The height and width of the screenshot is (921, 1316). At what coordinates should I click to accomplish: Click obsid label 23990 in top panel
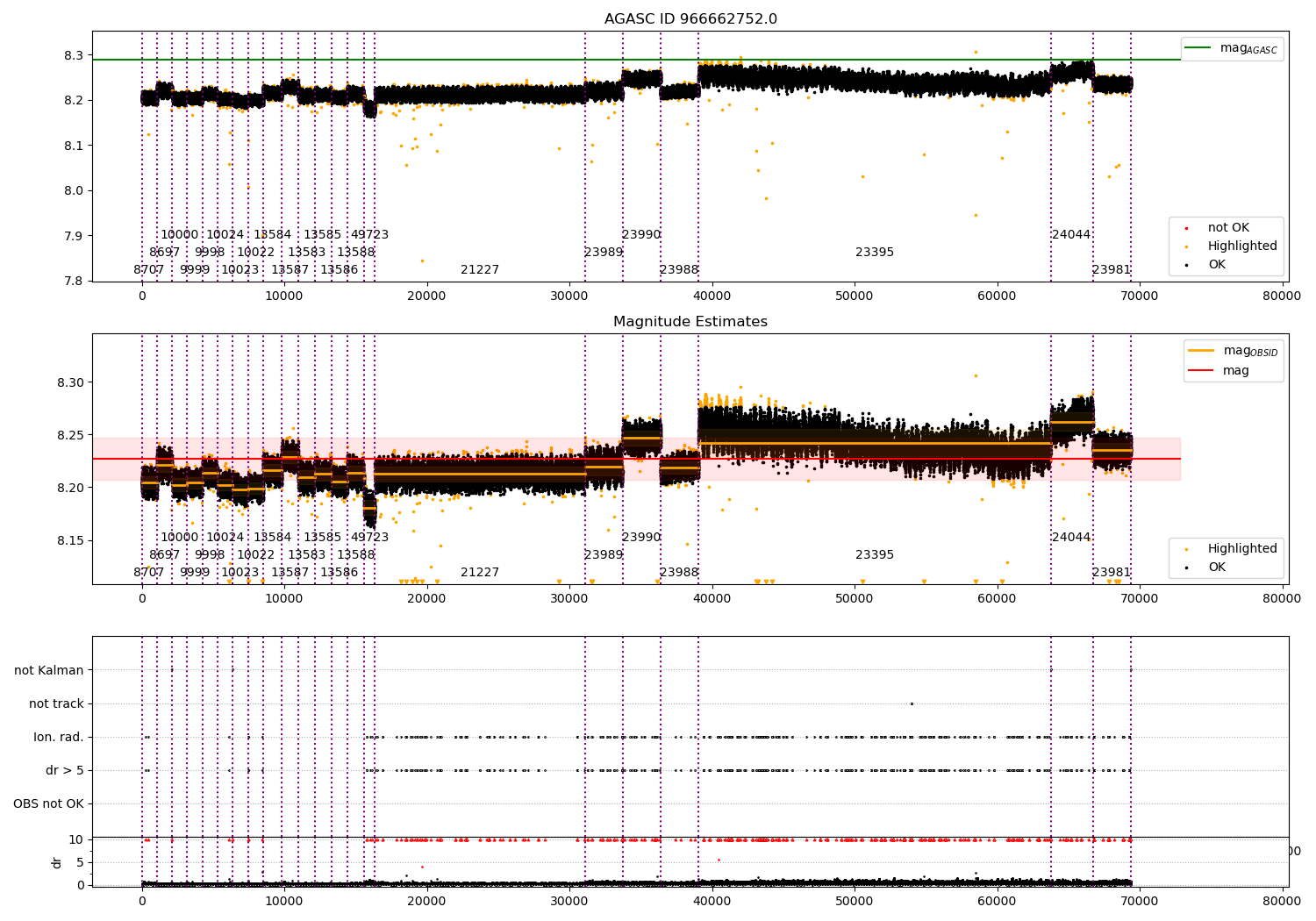(x=641, y=235)
